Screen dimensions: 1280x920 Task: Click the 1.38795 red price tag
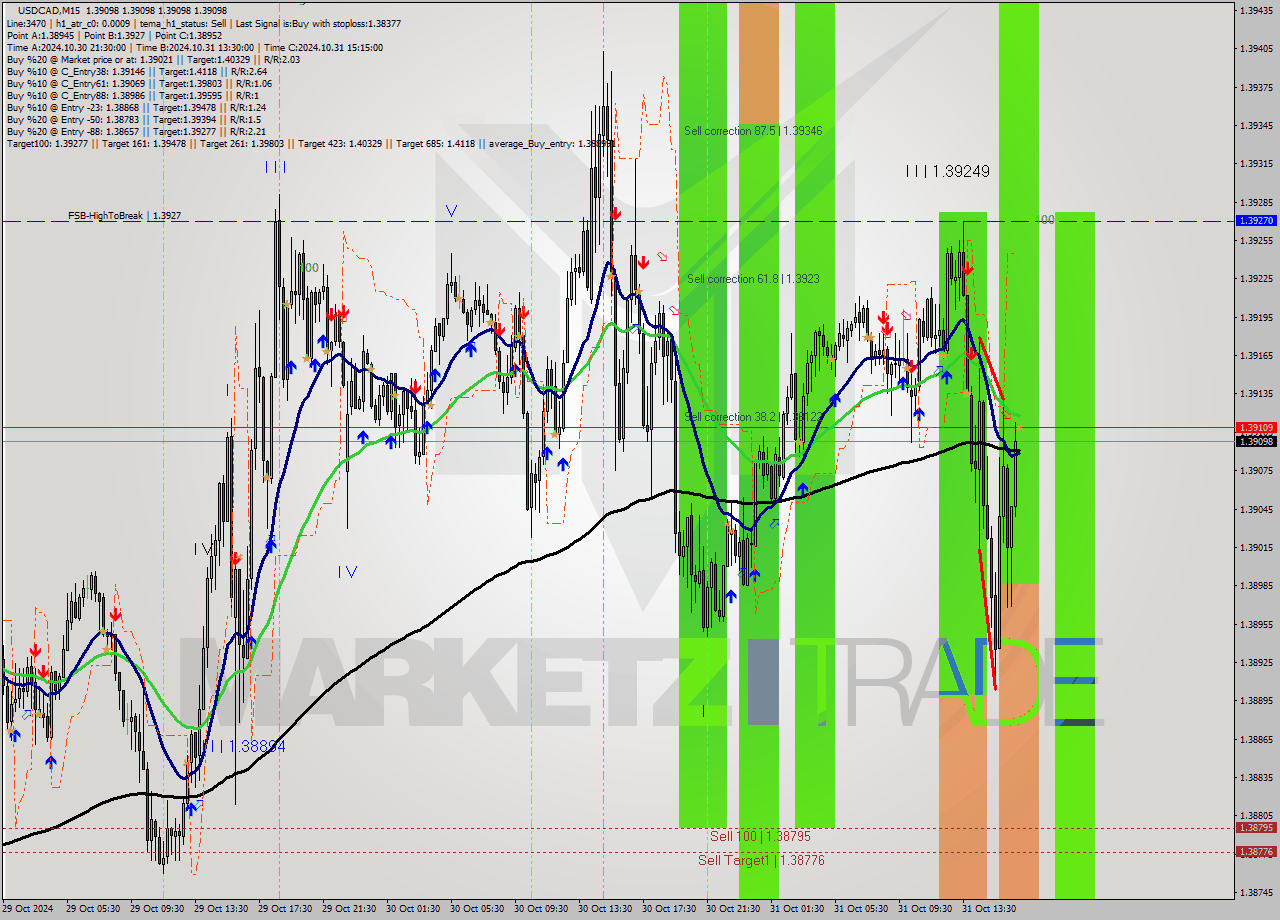[x=1255, y=828]
